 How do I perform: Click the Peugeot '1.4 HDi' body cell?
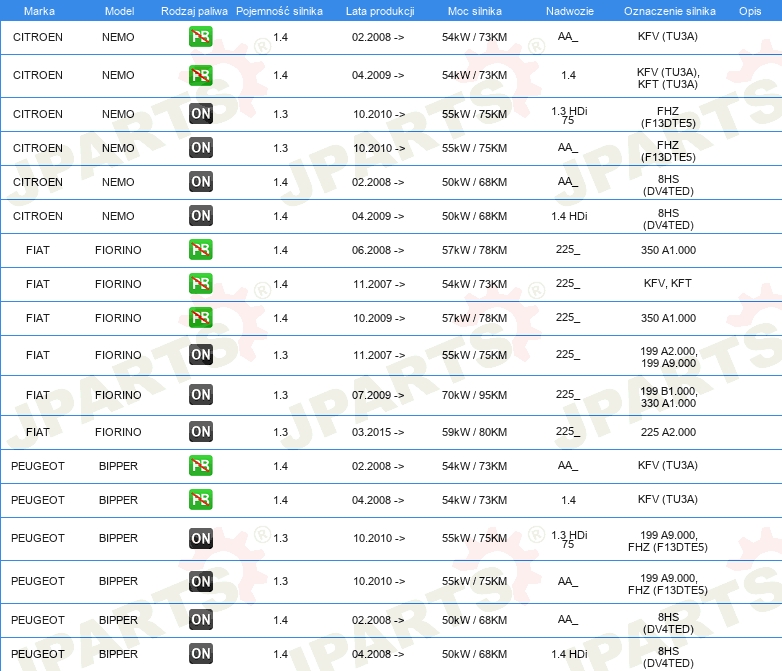[x=569, y=654]
